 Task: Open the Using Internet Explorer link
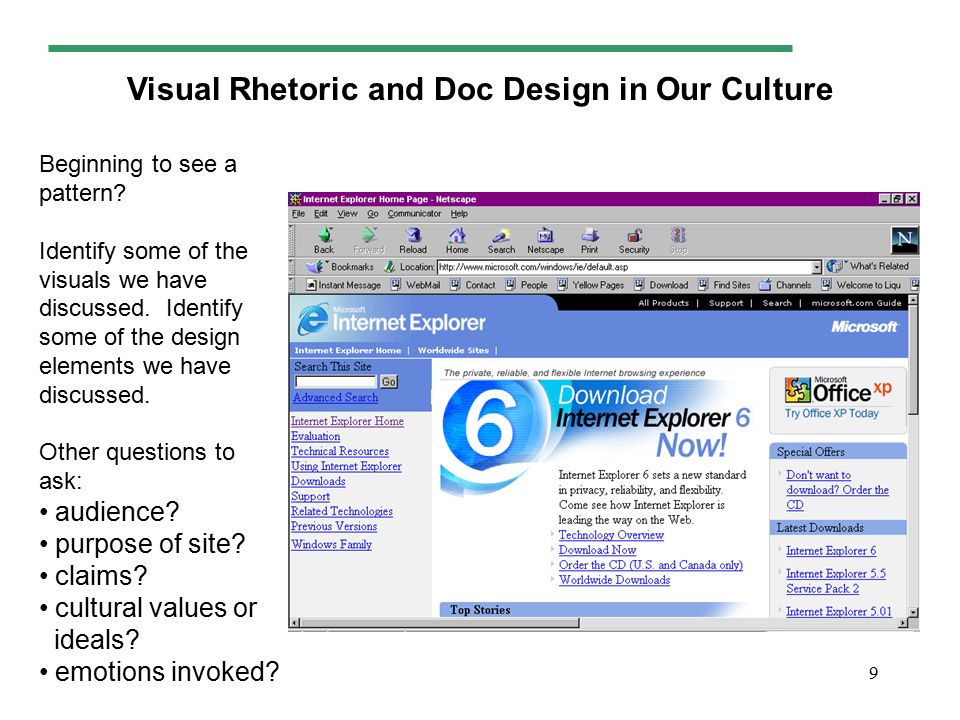[x=346, y=466]
